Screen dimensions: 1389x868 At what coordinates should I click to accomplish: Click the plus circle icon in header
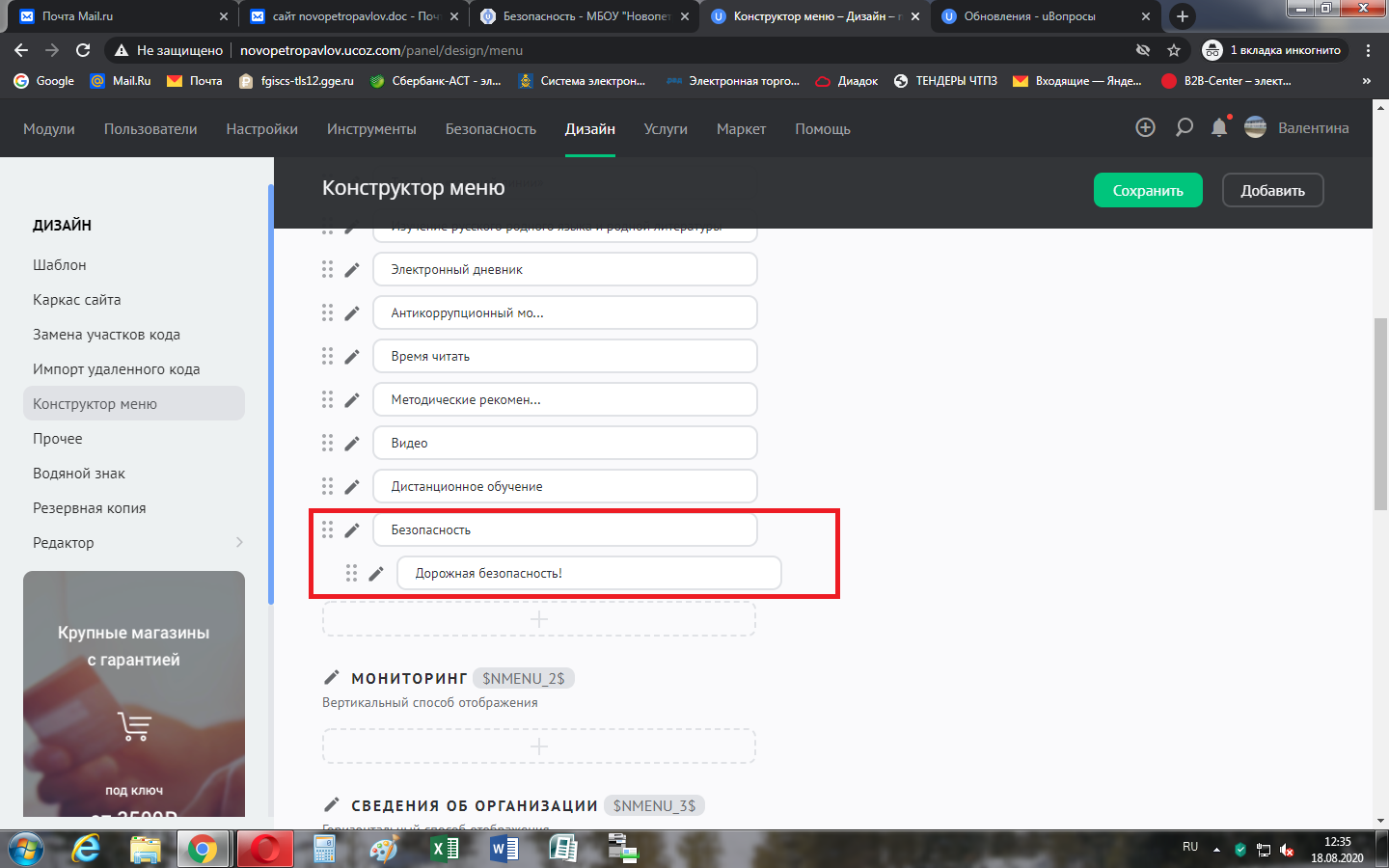click(1145, 128)
